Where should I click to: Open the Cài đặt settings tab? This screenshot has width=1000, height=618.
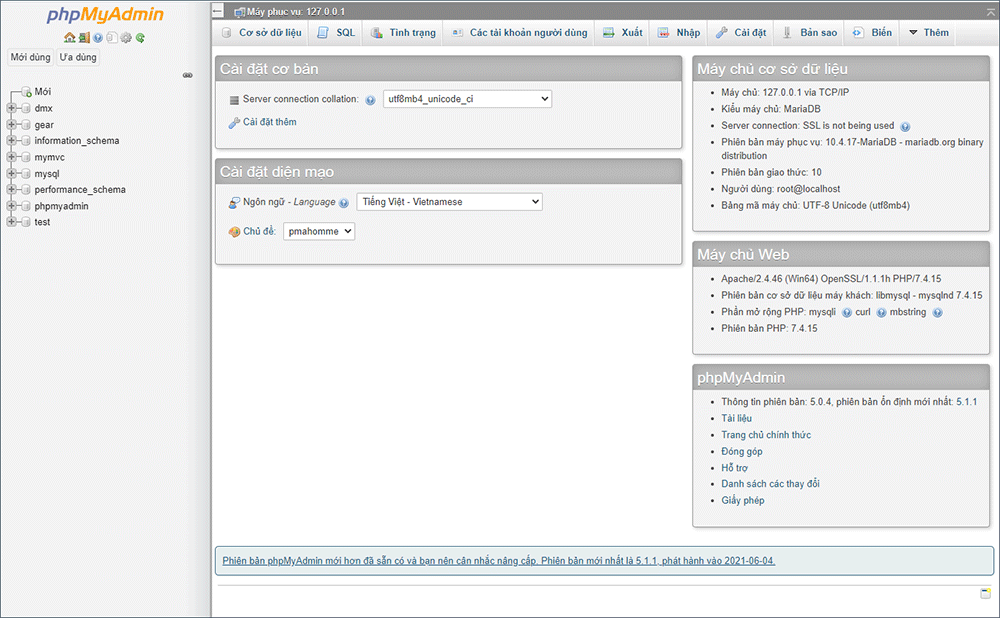click(x=740, y=33)
